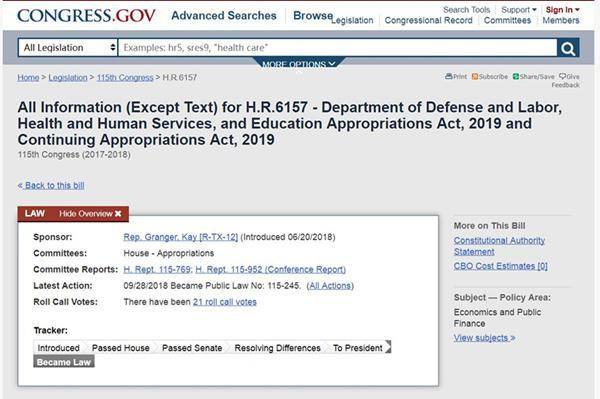Click Back to this bill link
Viewport: 600px width, 399px height.
point(51,186)
